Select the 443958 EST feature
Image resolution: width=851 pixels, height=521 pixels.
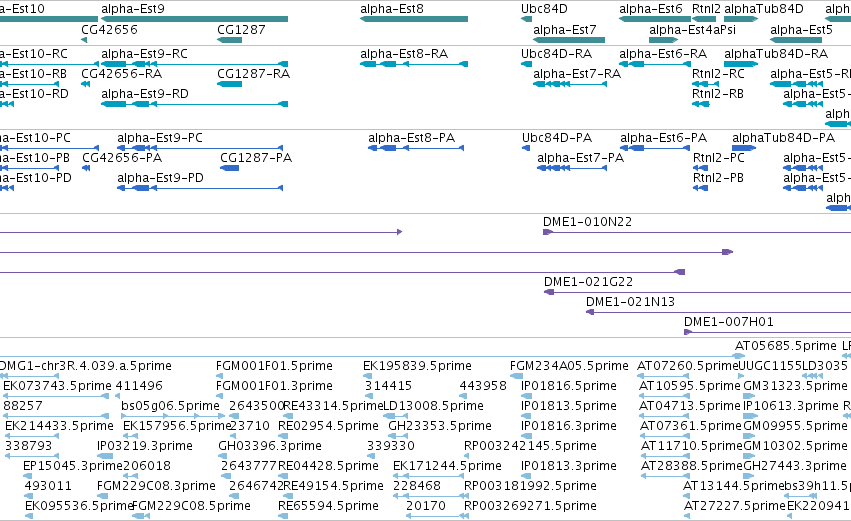[x=463, y=396]
